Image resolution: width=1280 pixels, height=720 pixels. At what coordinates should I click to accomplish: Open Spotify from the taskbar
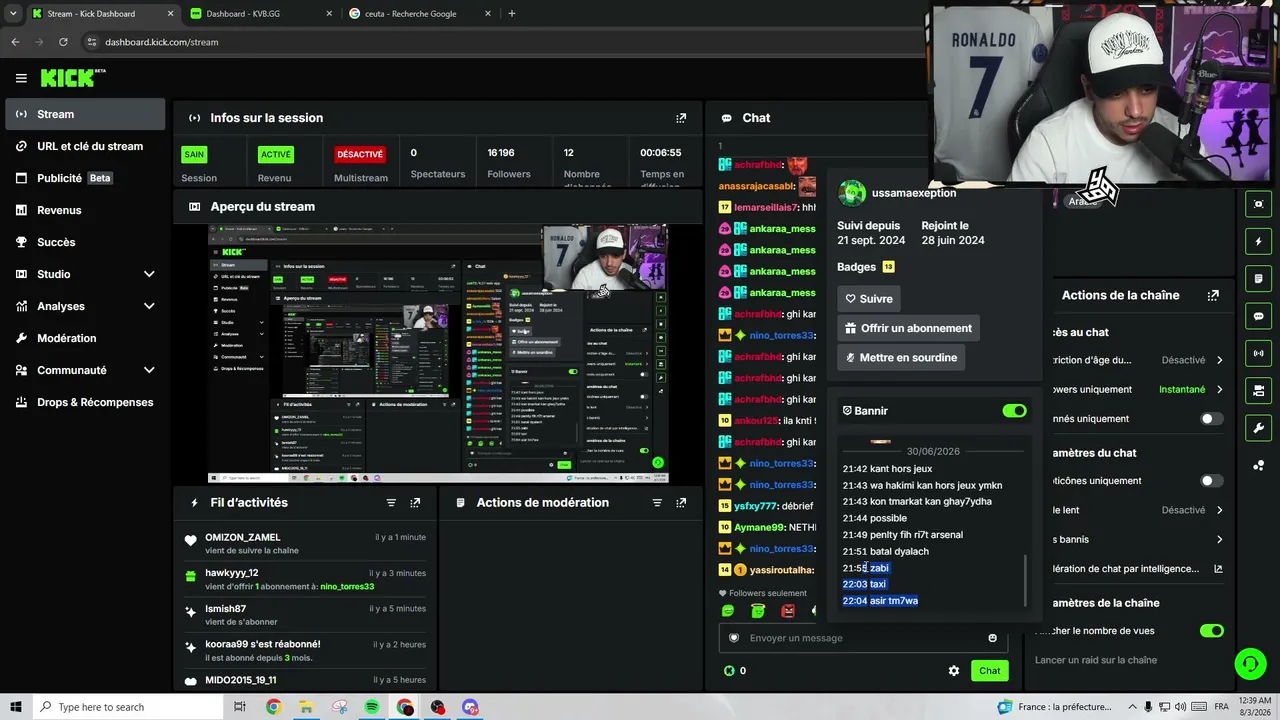(x=372, y=707)
